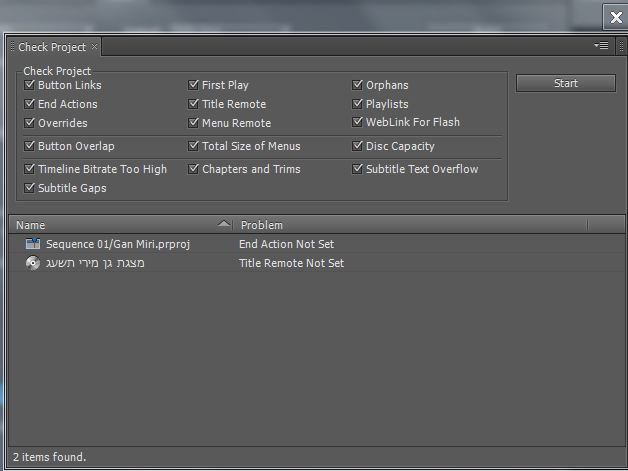Viewport: 628px width, 471px height.
Task: Click the panel gripper at right of title bar
Action: coord(621,46)
